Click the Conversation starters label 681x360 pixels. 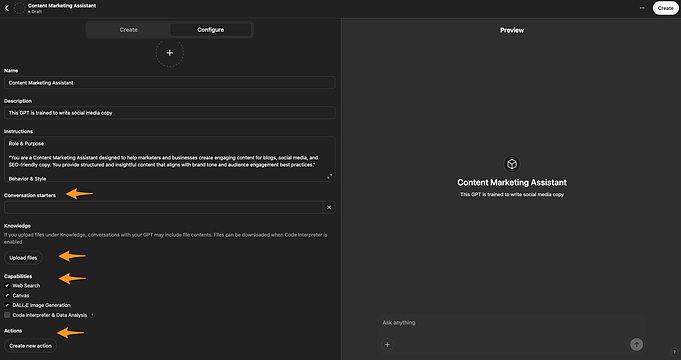pyautogui.click(x=30, y=195)
